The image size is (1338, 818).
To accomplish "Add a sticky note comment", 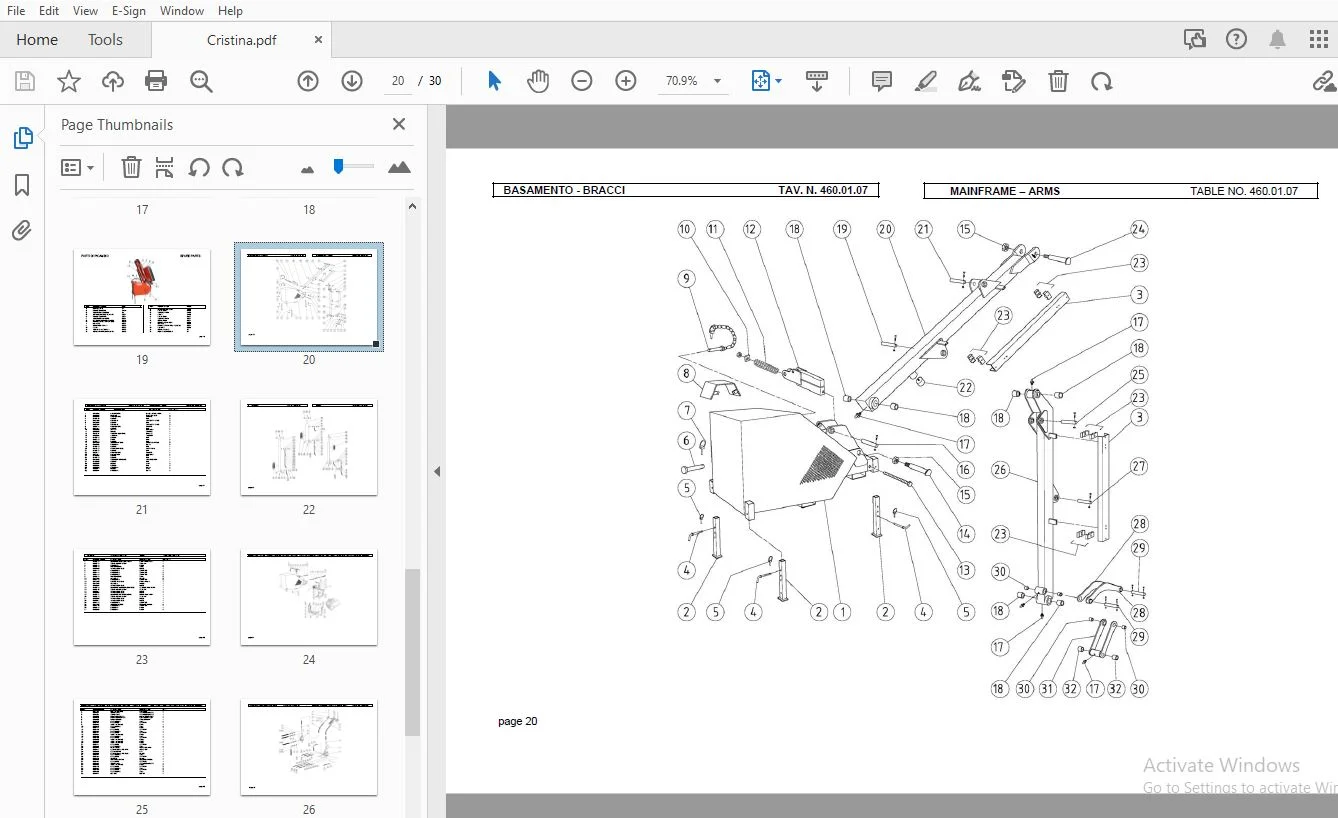I will pyautogui.click(x=882, y=81).
